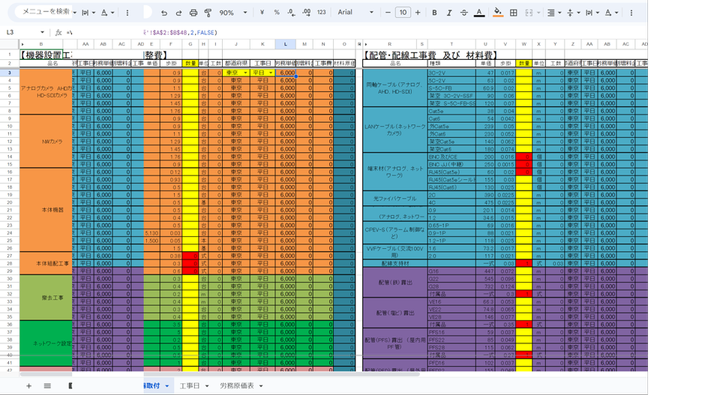Image resolution: width=720 pixels, height=395 pixels.
Task: Open the borders tool
Action: click(514, 13)
